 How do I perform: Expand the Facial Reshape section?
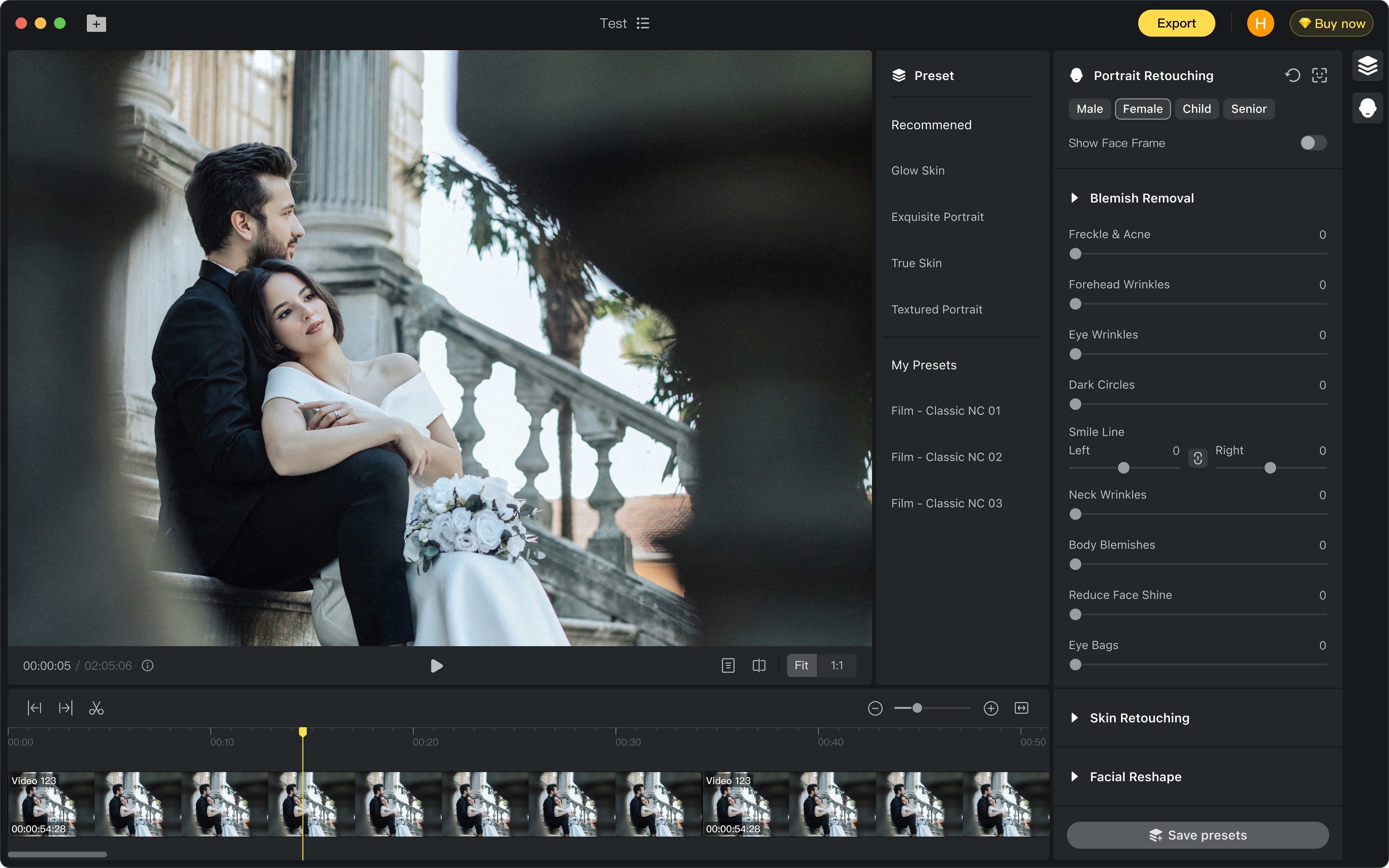pyautogui.click(x=1075, y=777)
